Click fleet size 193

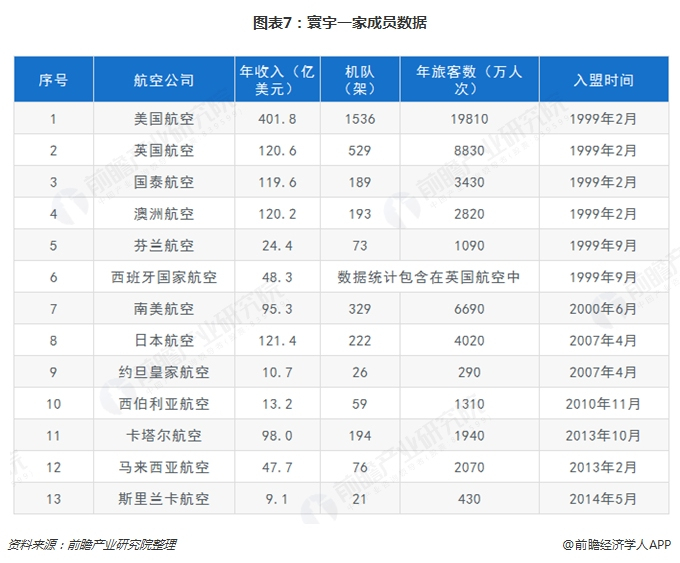point(360,214)
